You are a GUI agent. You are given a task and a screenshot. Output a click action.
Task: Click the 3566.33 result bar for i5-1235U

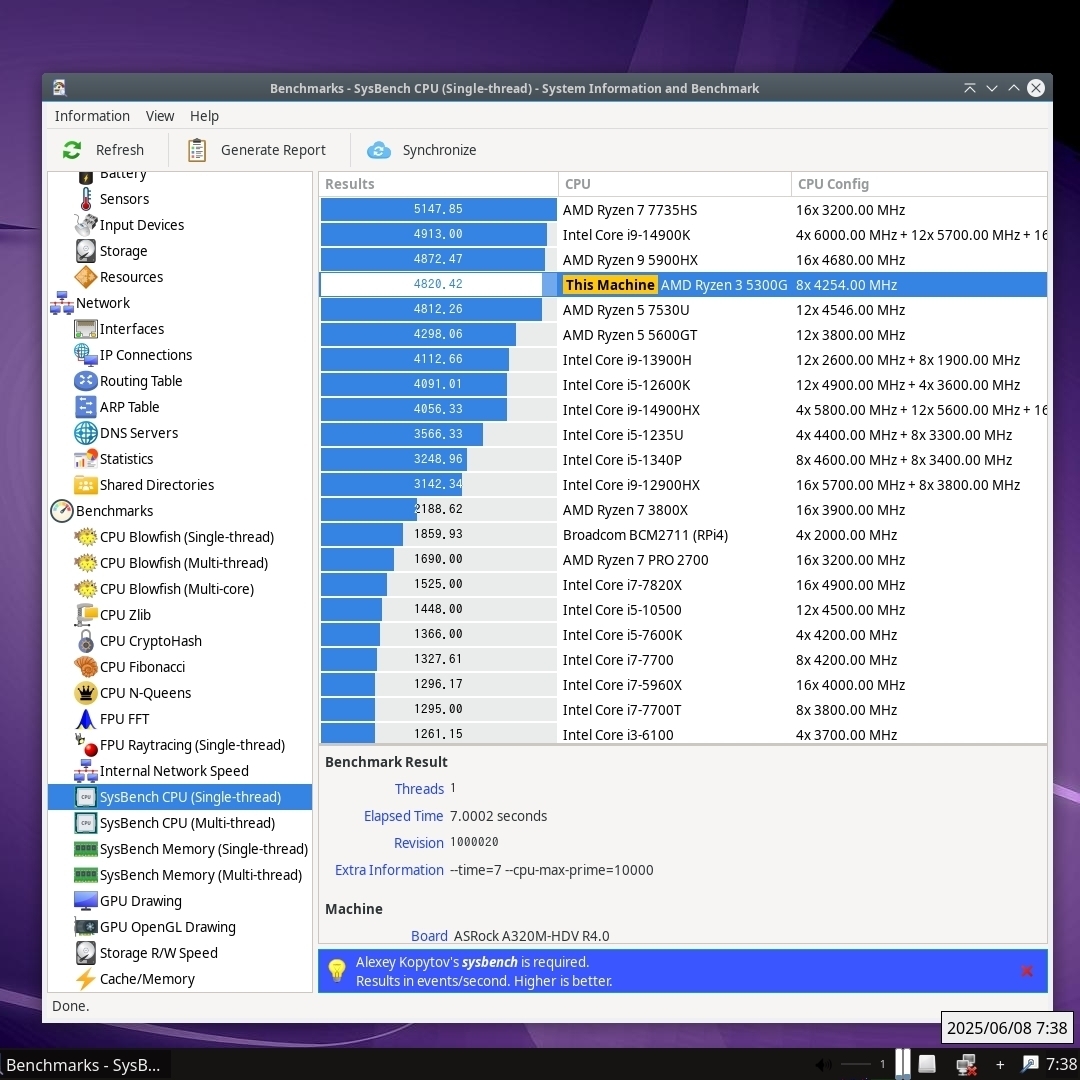(438, 435)
